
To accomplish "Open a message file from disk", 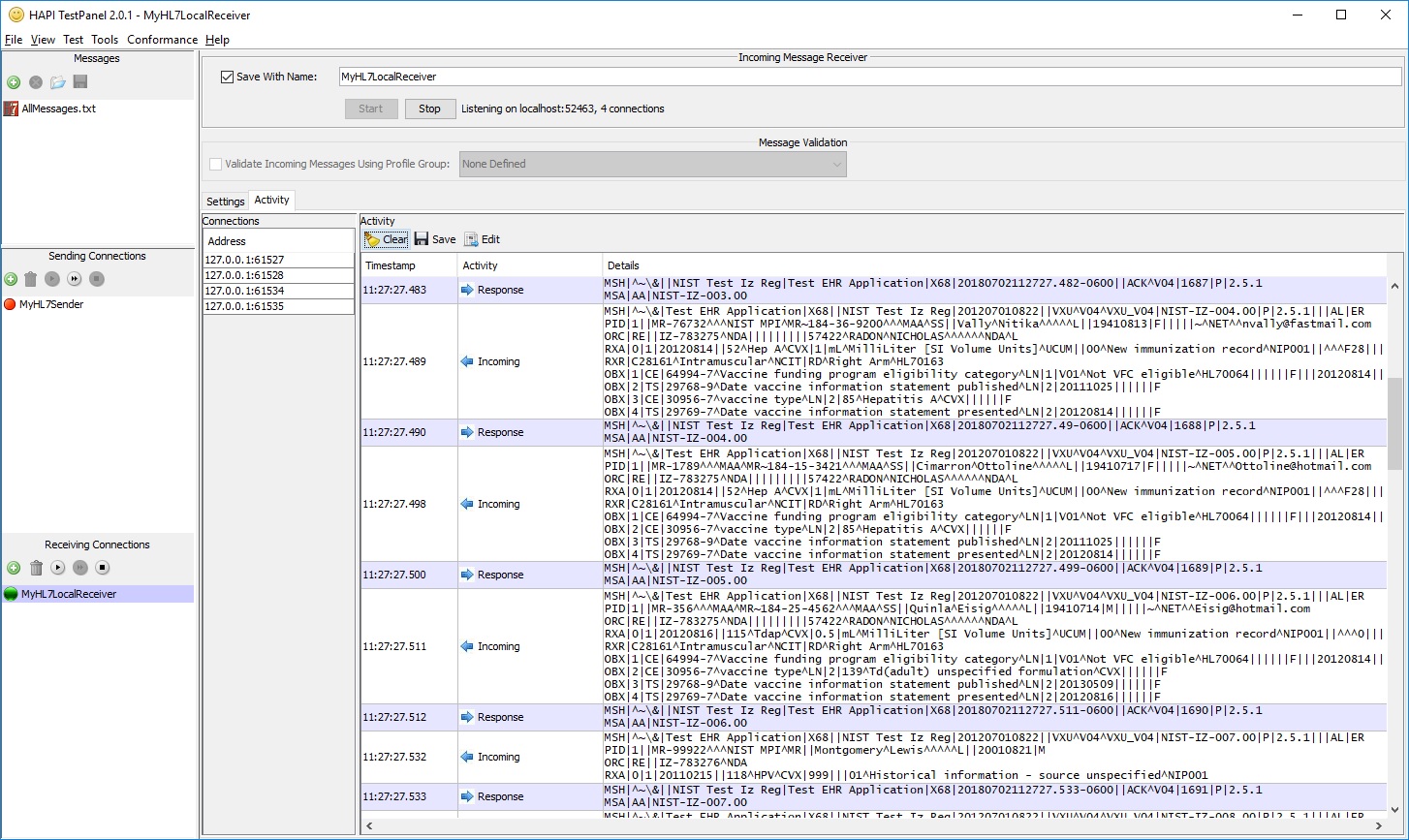I will pos(57,82).
